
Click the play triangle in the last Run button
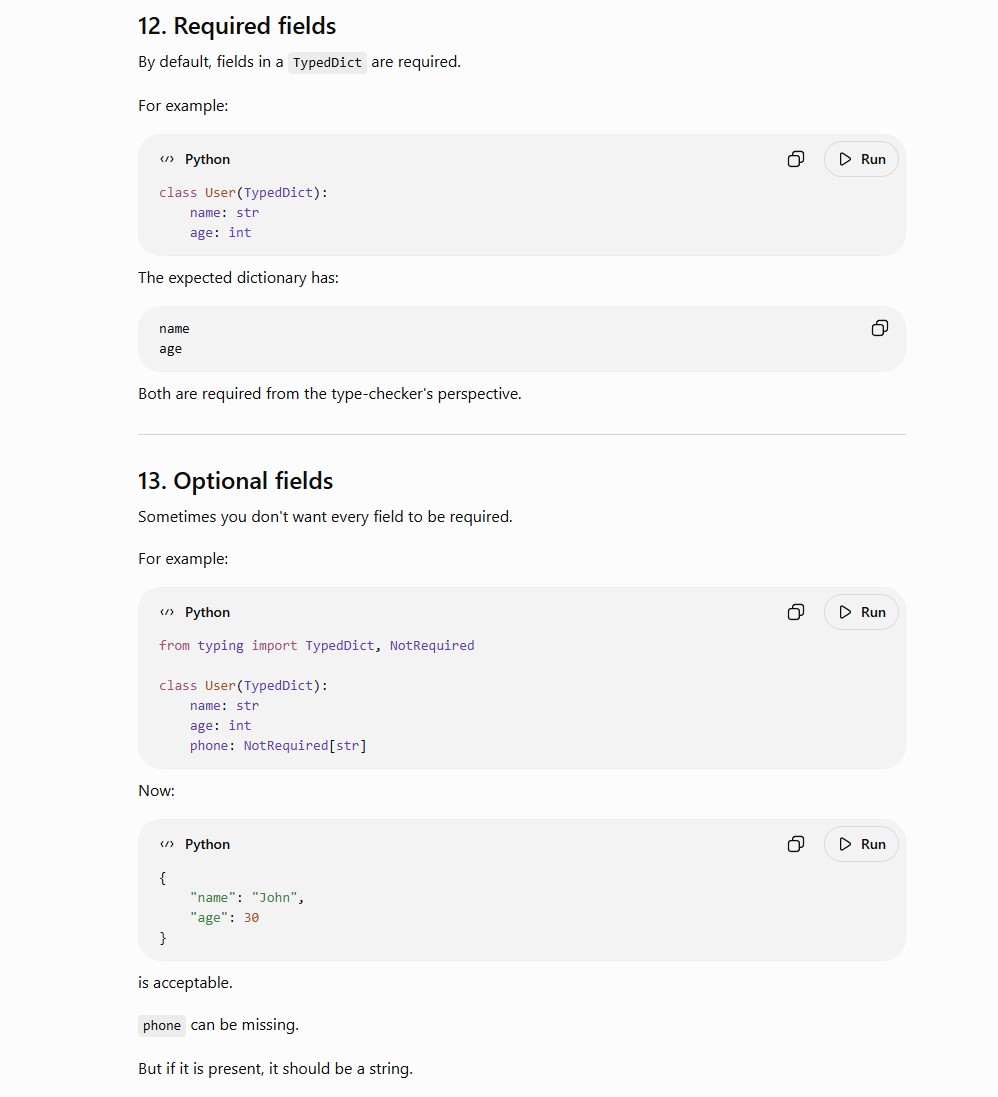845,844
